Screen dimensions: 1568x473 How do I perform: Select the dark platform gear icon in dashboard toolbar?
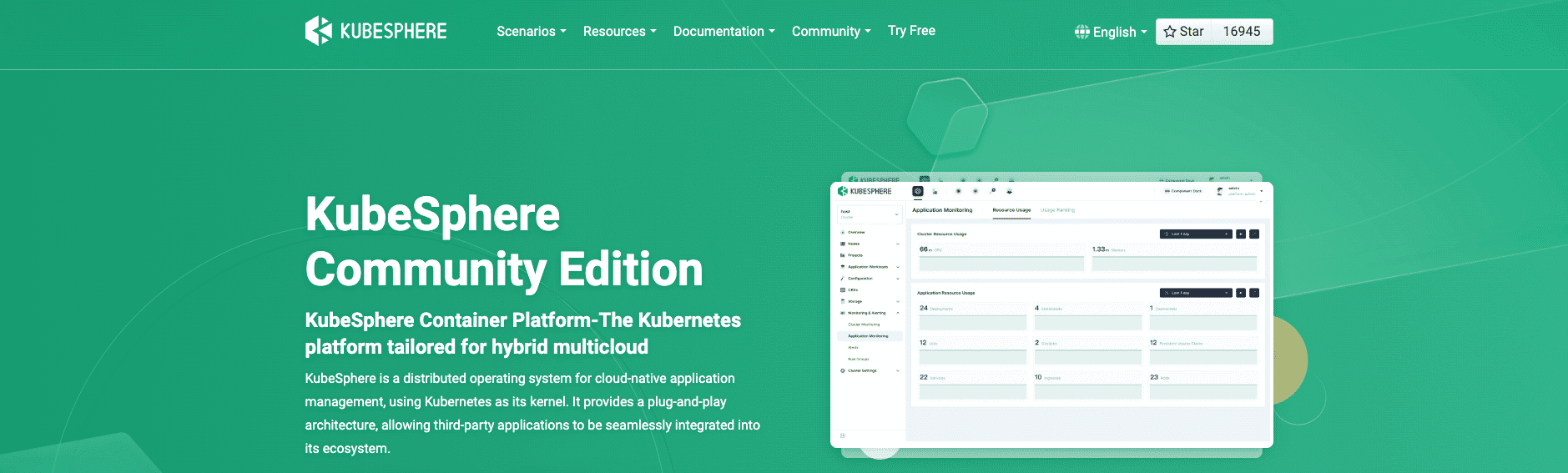click(x=918, y=191)
